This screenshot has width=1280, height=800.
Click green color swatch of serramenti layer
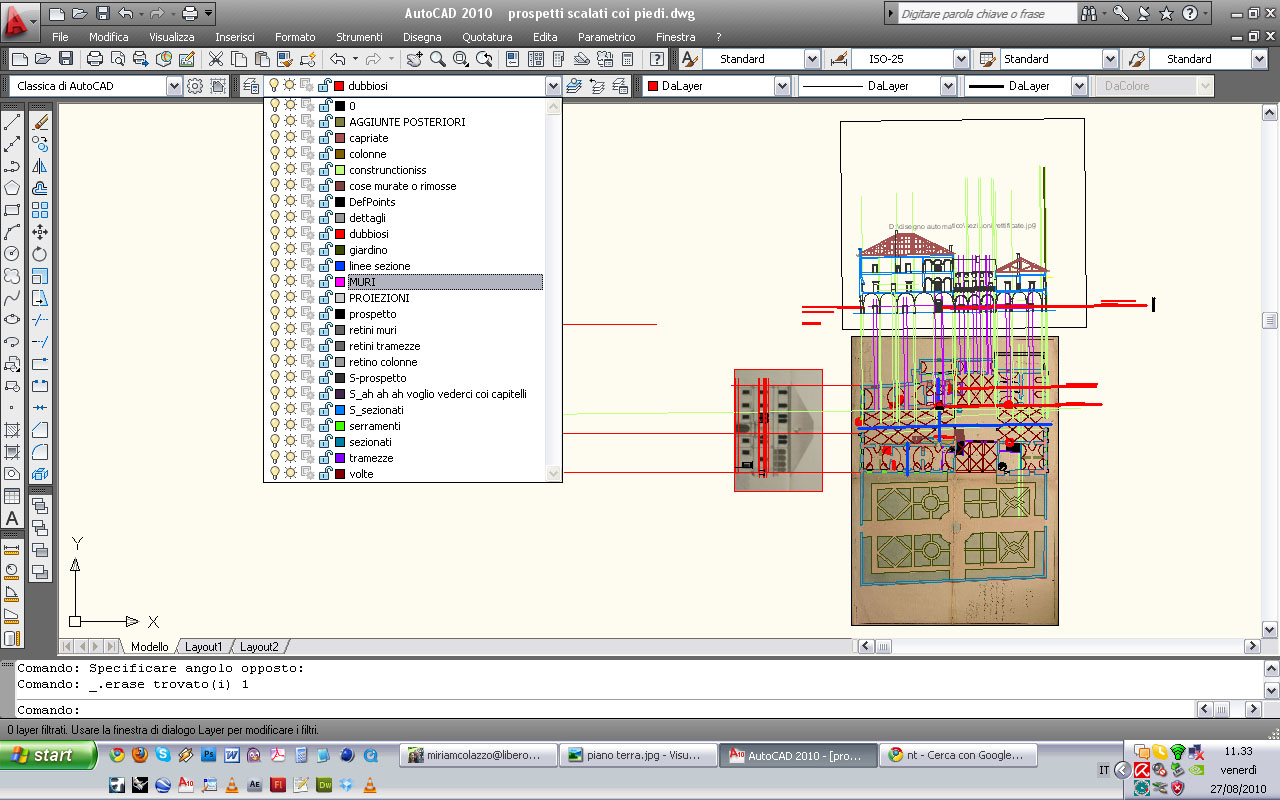[340, 426]
